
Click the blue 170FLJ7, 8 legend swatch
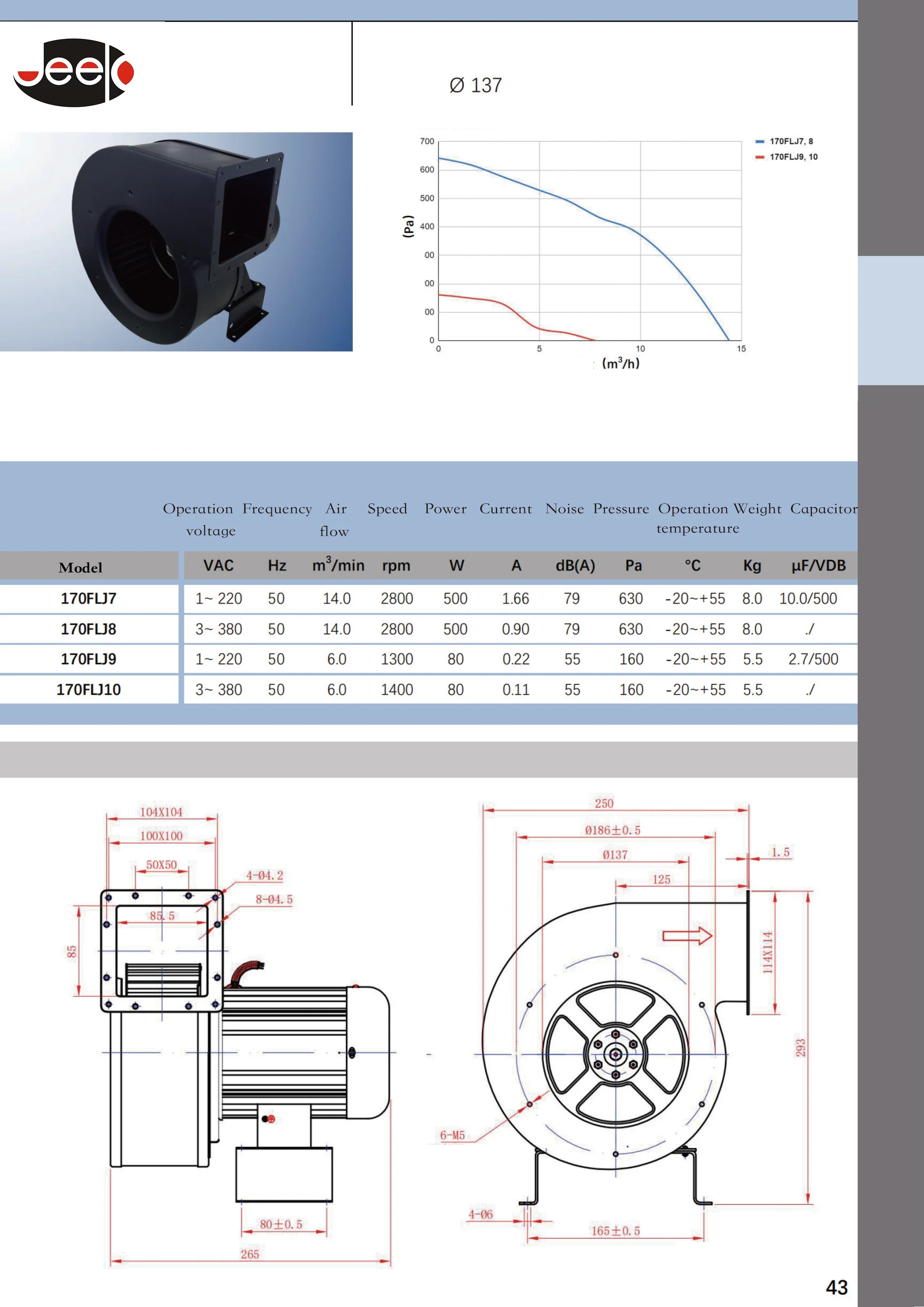point(759,142)
